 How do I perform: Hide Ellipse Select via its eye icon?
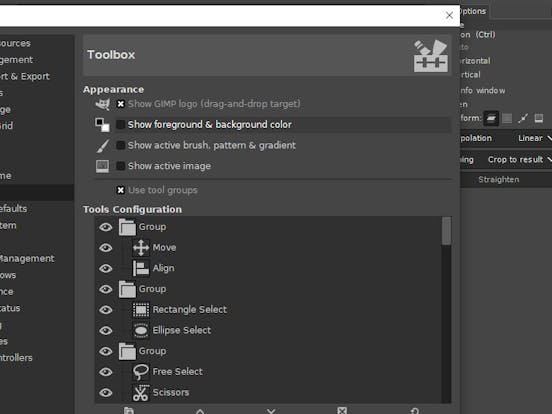106,331
